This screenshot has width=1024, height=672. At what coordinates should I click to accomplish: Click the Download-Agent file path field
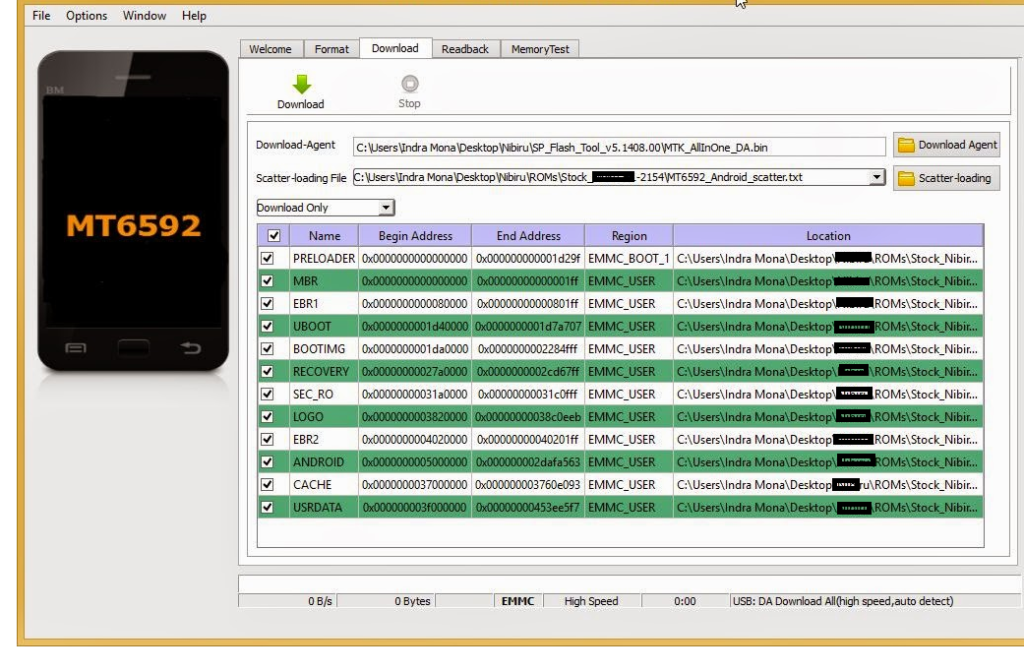619,147
